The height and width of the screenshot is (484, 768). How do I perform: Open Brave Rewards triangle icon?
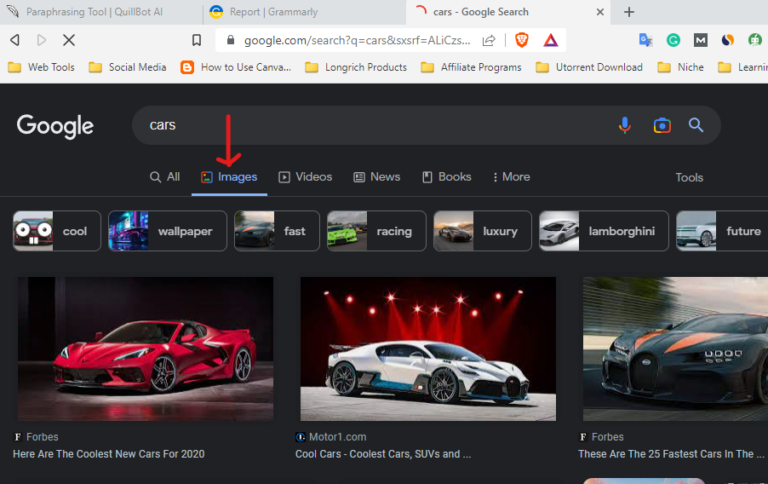[x=550, y=40]
